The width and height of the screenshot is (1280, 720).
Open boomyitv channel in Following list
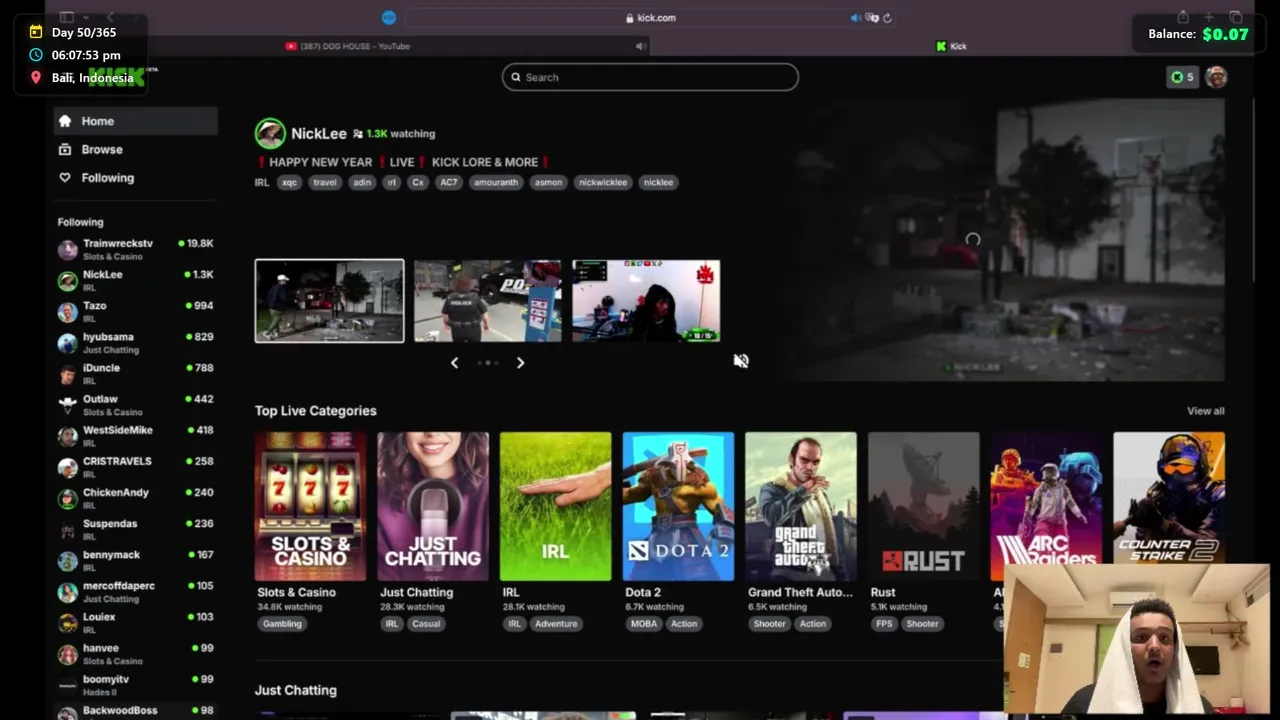pos(135,685)
